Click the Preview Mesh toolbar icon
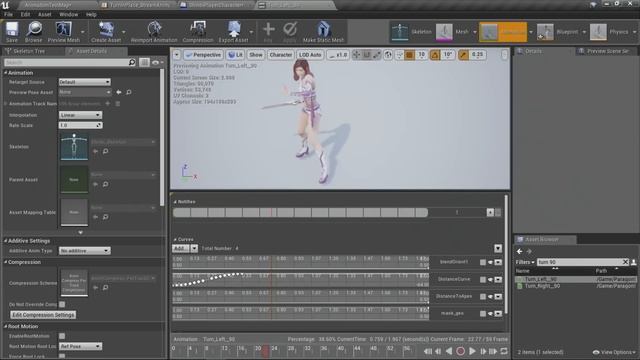640x360 pixels. [64, 32]
